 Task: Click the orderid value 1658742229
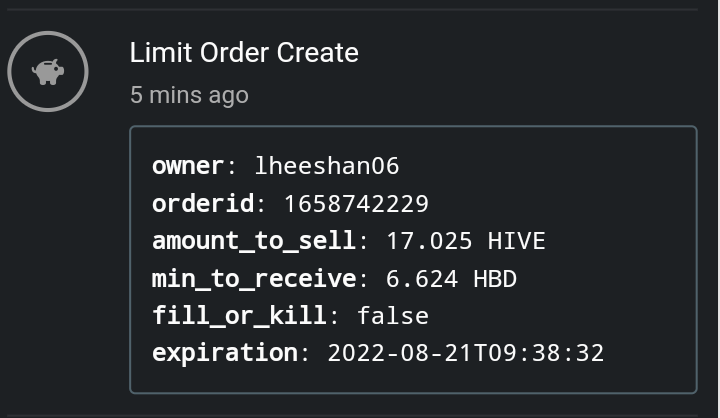[x=356, y=203]
